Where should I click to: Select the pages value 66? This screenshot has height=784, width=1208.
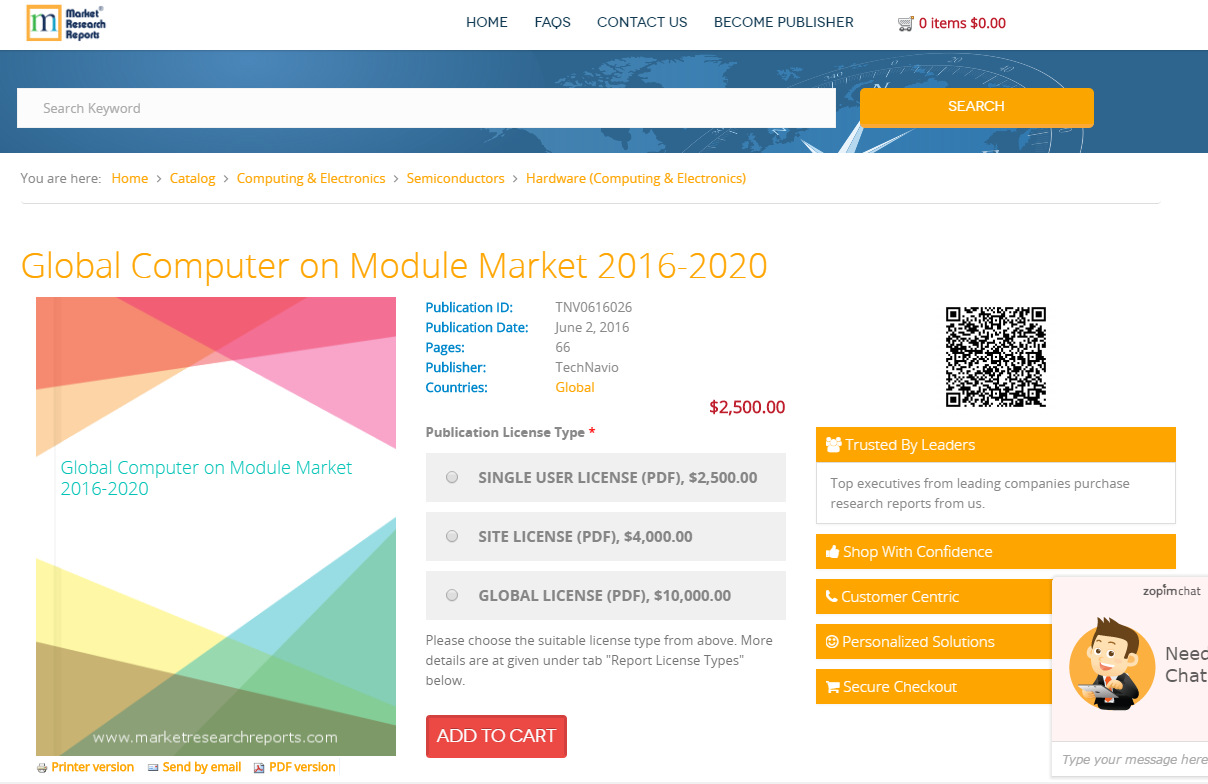click(x=563, y=347)
